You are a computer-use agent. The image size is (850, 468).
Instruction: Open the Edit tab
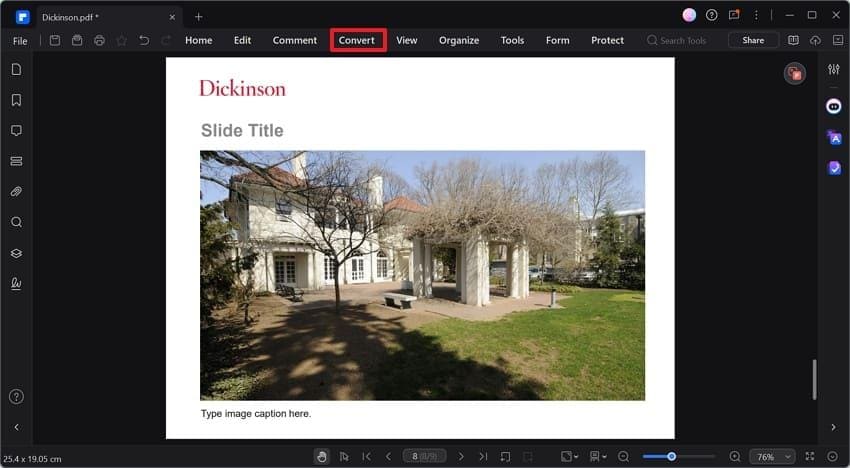(x=242, y=40)
